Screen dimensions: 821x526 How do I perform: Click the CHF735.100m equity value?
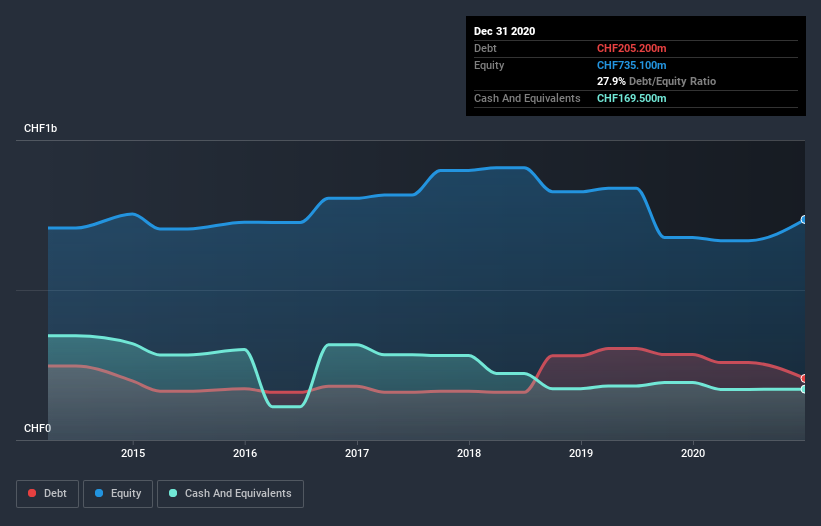pyautogui.click(x=631, y=65)
